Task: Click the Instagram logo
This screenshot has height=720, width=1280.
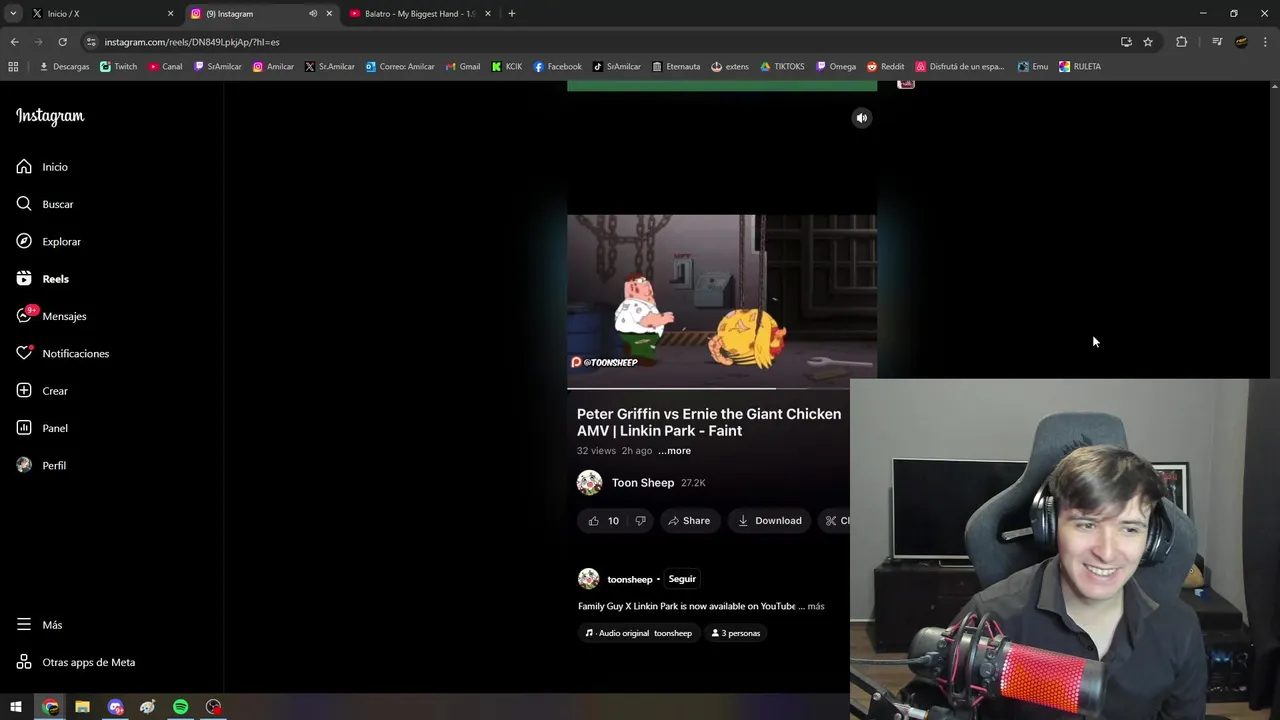Action: 50,116
